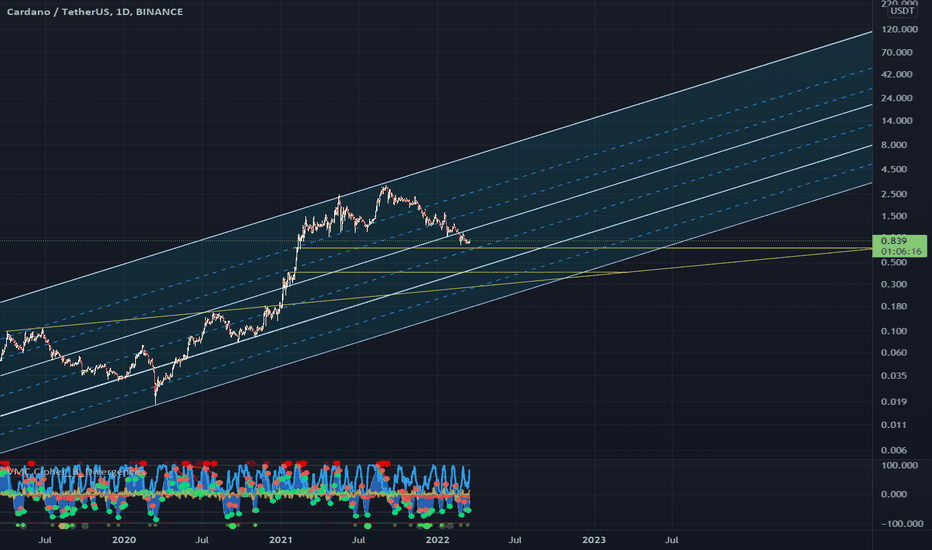932x550 pixels.
Task: Select the yellow horizontal line near 0.400
Action: coord(461,272)
